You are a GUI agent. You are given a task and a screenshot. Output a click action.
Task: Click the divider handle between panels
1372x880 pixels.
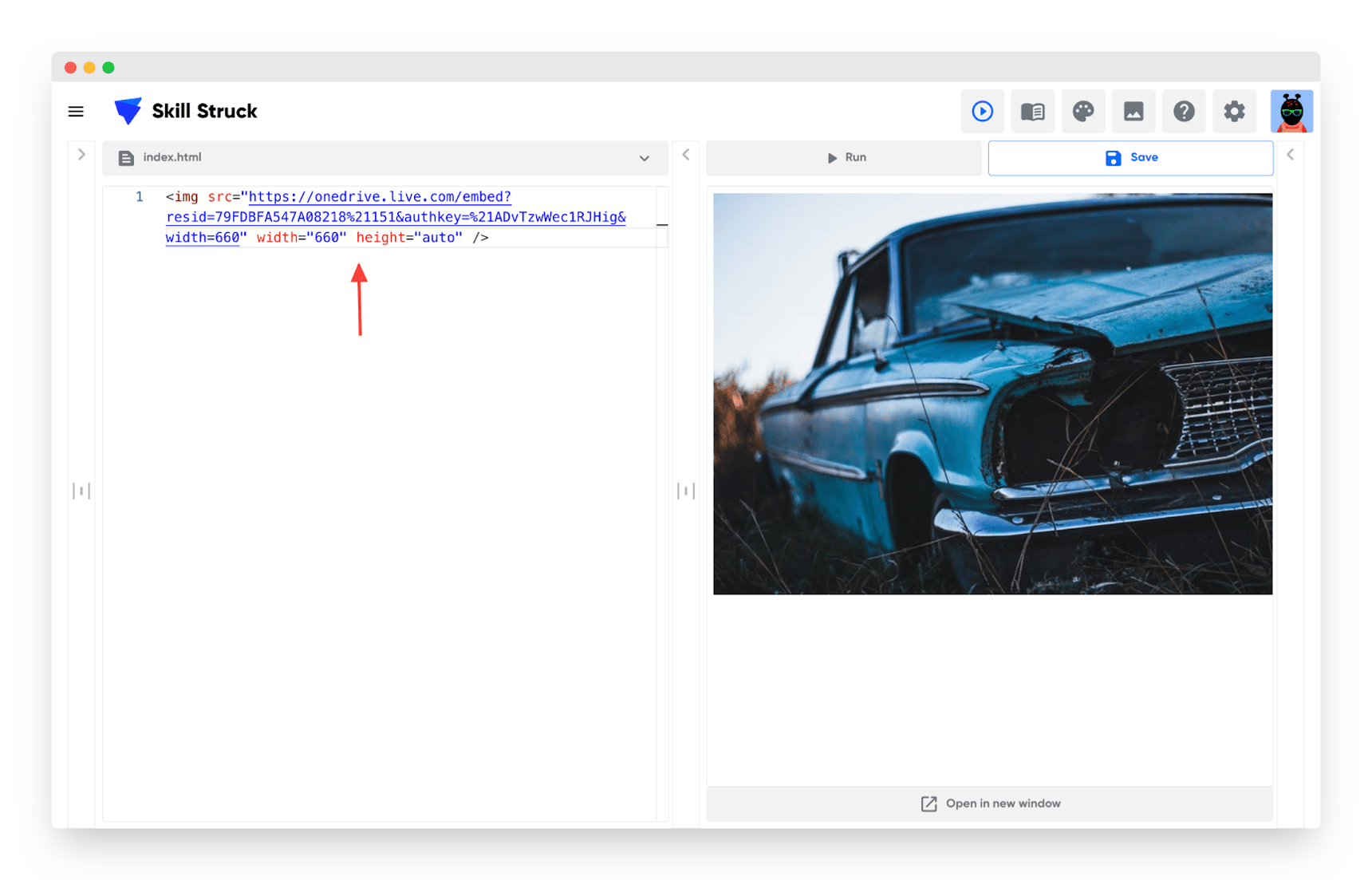pos(686,489)
